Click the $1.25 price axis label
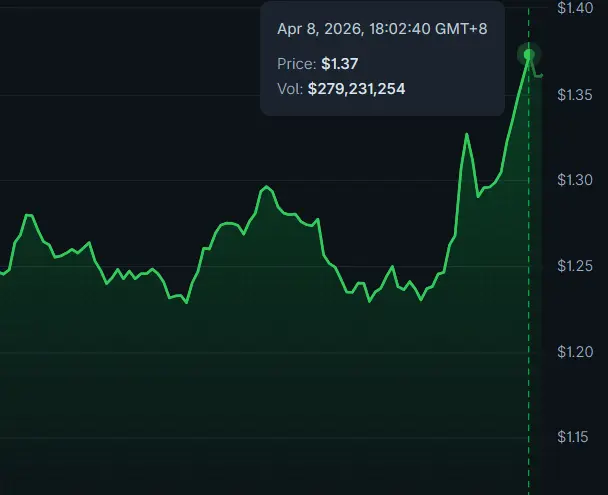 point(575,266)
